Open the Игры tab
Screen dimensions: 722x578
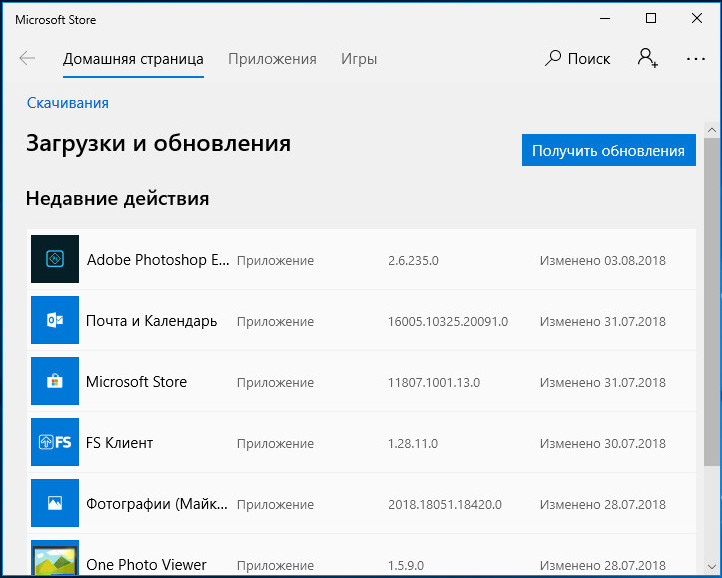359,59
